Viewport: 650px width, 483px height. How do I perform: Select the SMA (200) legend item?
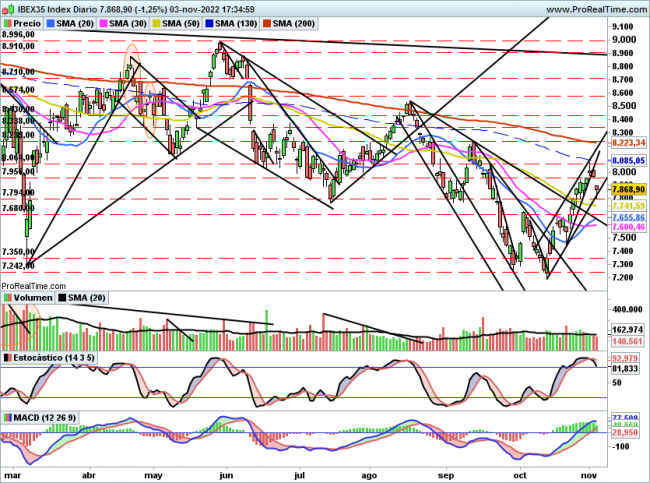click(x=289, y=24)
